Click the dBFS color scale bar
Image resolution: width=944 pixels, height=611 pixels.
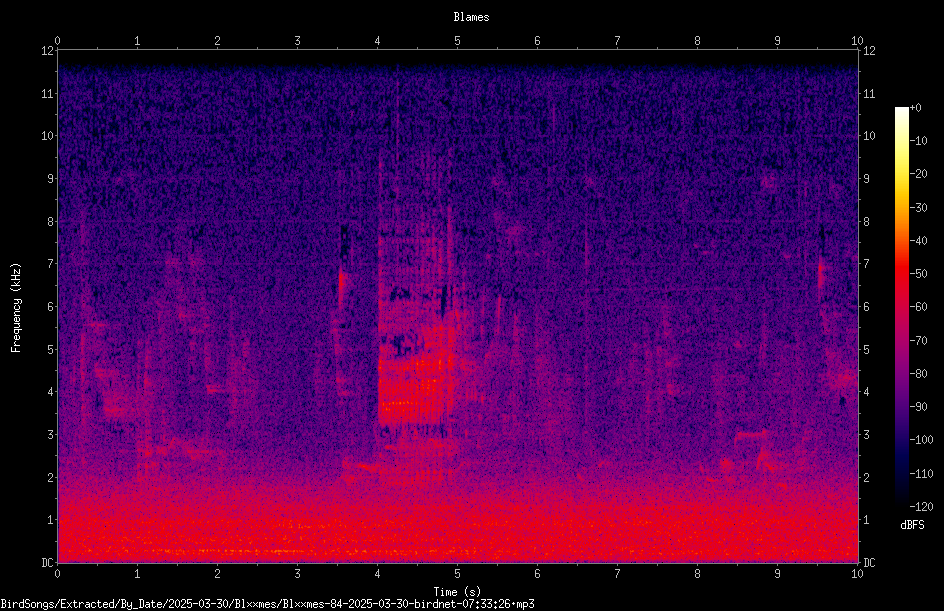coord(901,307)
